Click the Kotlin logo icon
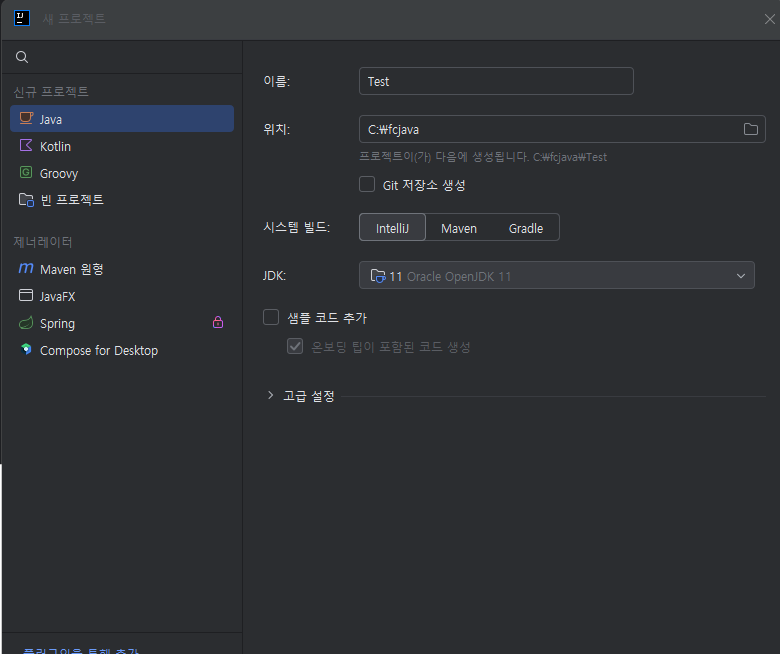This screenshot has height=654, width=780. (x=26, y=145)
